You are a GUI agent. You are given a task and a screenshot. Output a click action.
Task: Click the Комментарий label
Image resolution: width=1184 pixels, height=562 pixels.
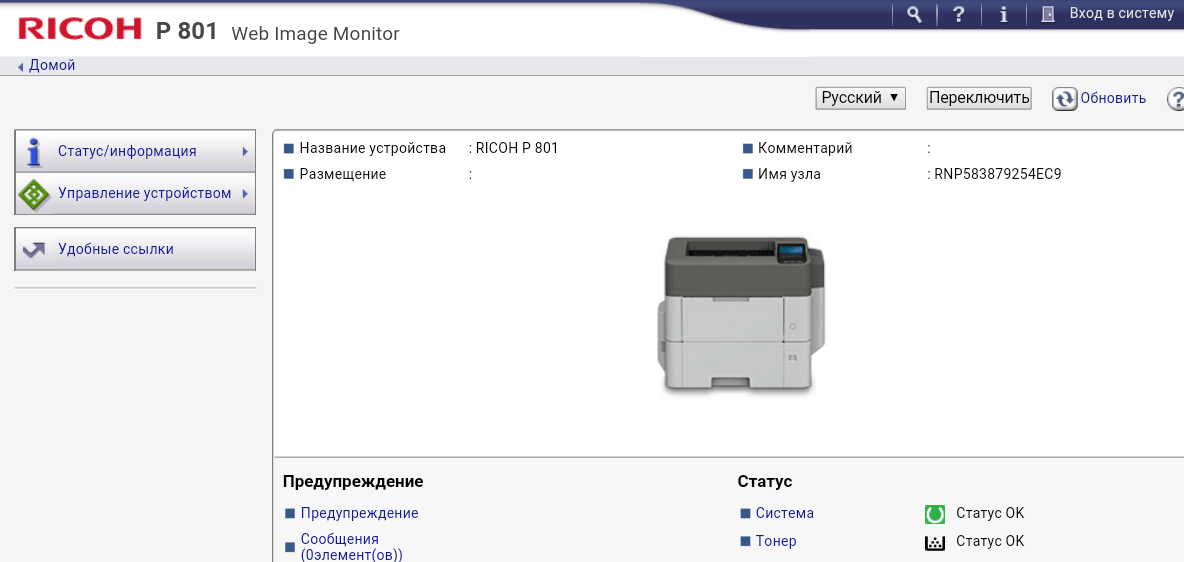(805, 148)
